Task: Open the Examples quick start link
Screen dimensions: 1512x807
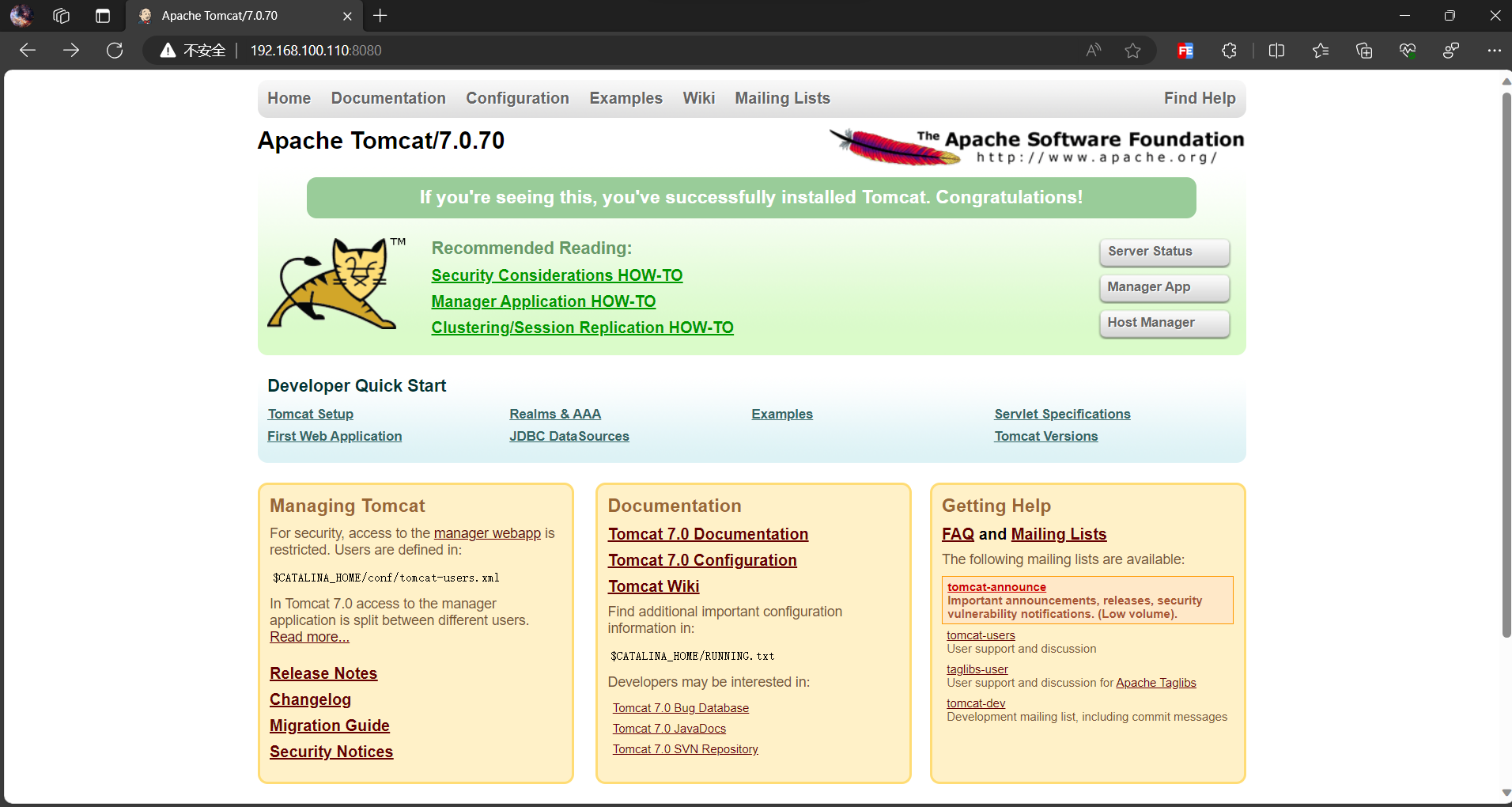Action: [782, 414]
